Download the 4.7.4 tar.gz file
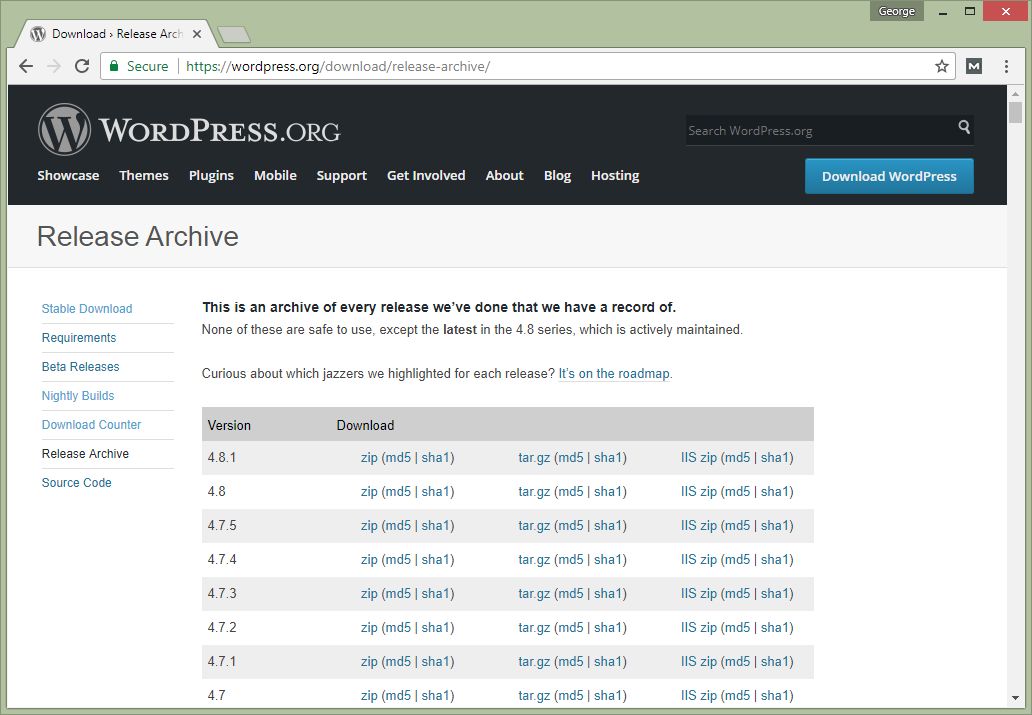 (x=534, y=560)
